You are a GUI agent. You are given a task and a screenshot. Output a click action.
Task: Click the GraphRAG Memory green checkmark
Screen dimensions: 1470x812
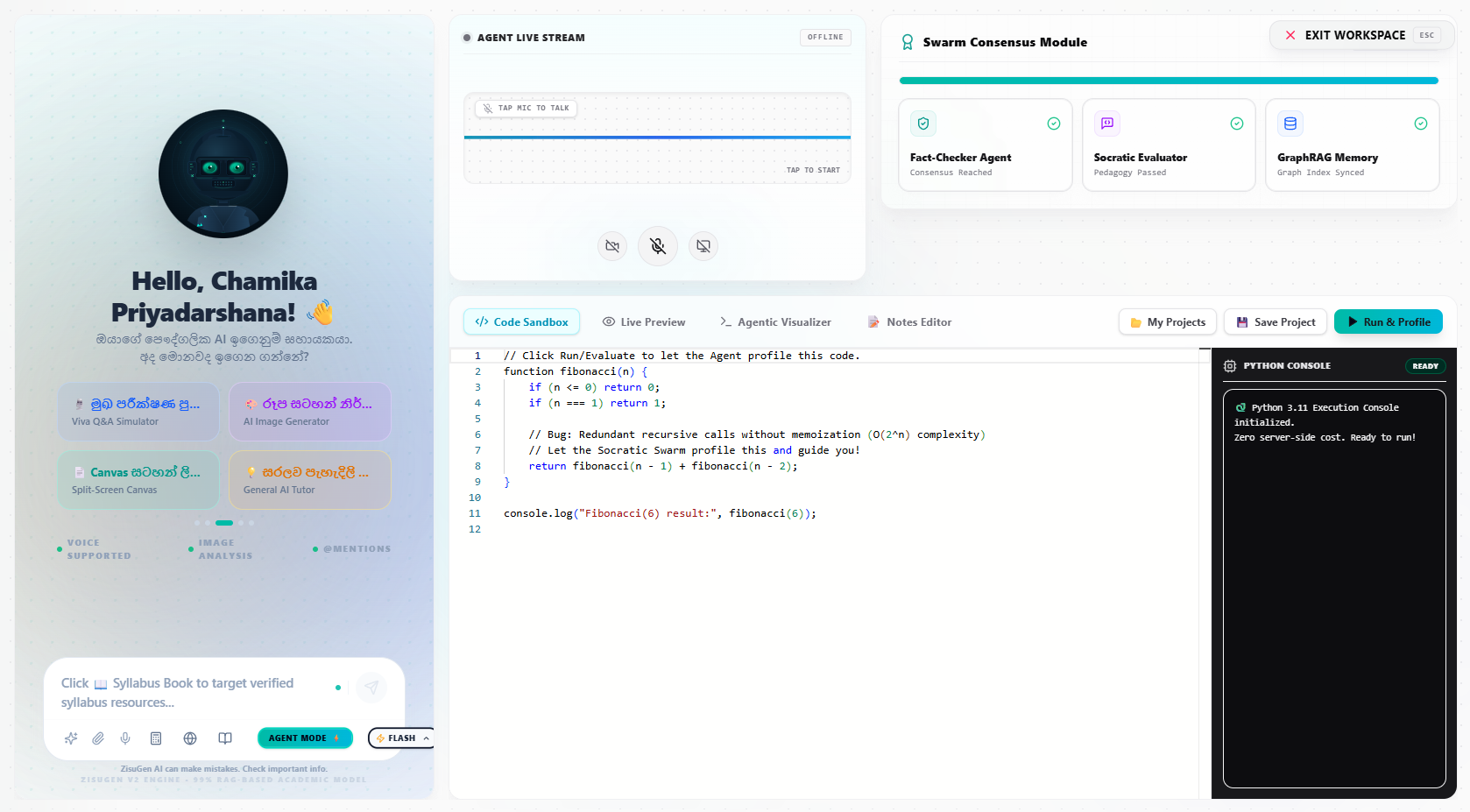1421,124
